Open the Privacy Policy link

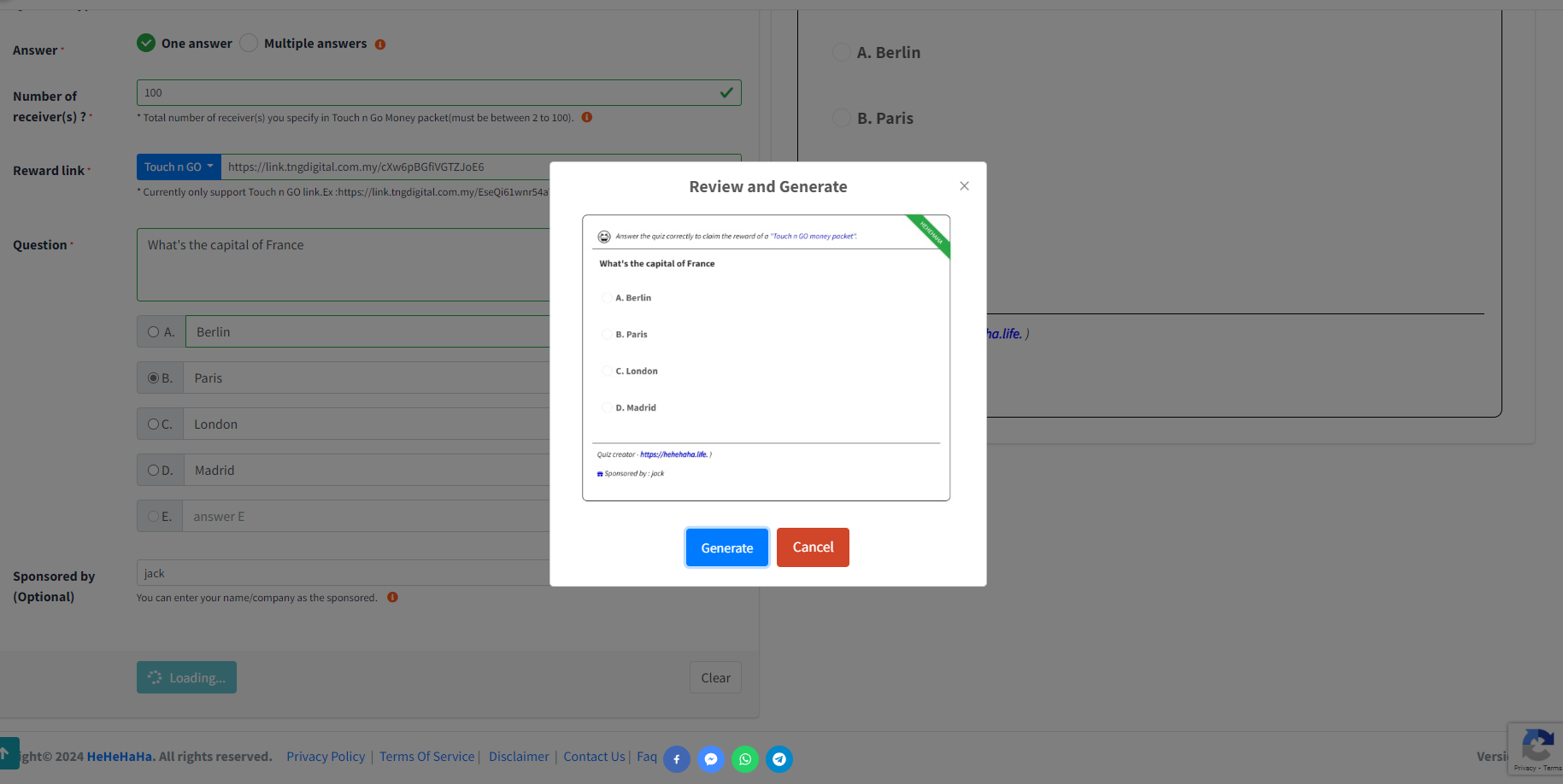(x=326, y=757)
